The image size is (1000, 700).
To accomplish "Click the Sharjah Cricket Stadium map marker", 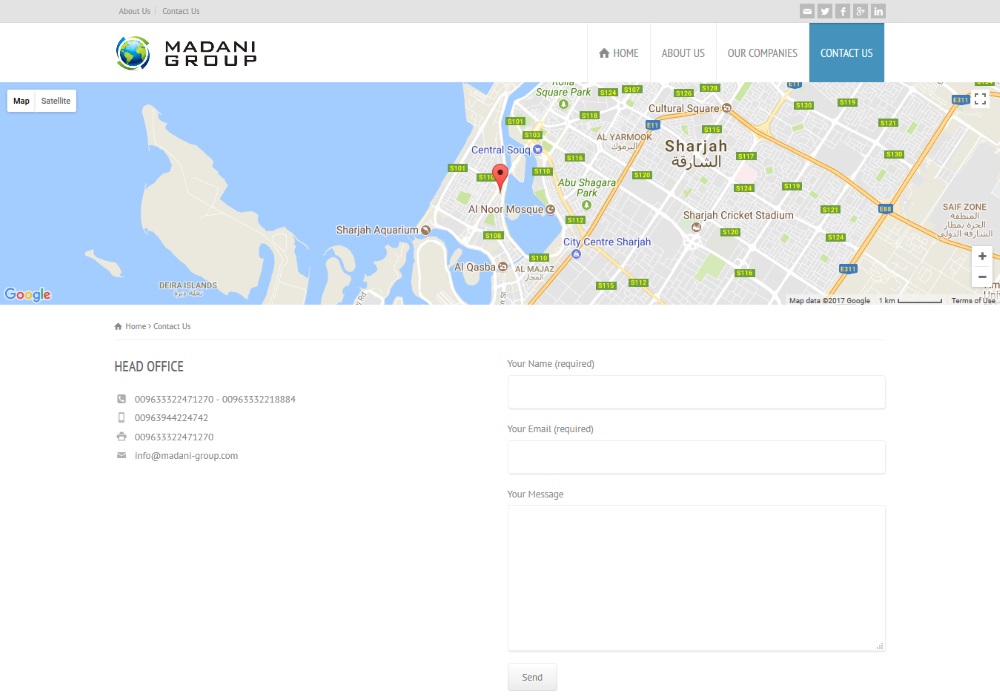I will pyautogui.click(x=696, y=226).
